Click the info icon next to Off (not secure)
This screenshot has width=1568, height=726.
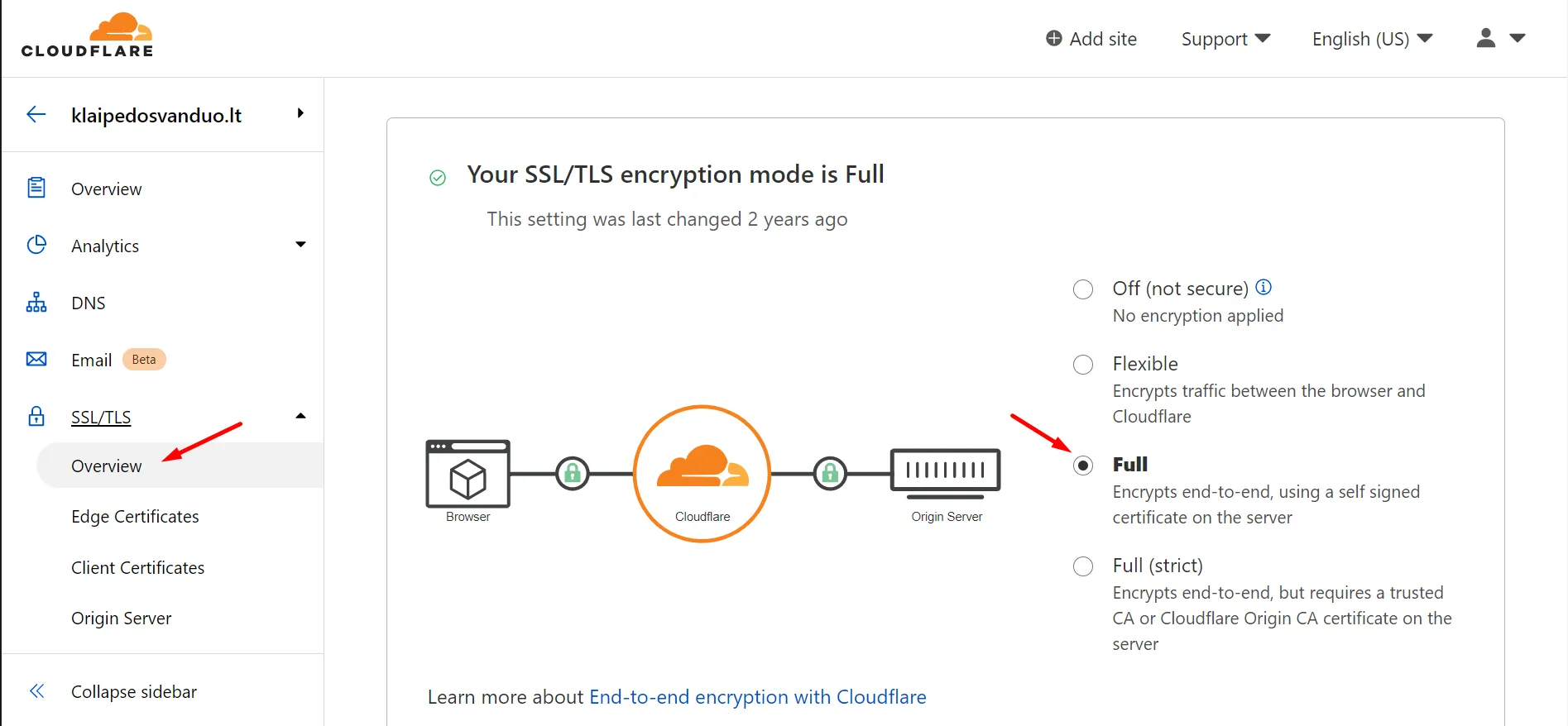click(1264, 287)
